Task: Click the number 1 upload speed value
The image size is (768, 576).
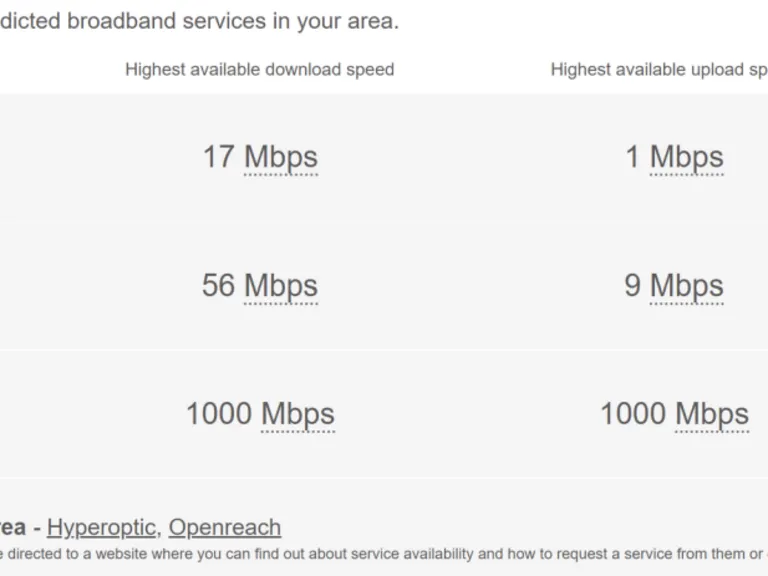Action: click(632, 157)
